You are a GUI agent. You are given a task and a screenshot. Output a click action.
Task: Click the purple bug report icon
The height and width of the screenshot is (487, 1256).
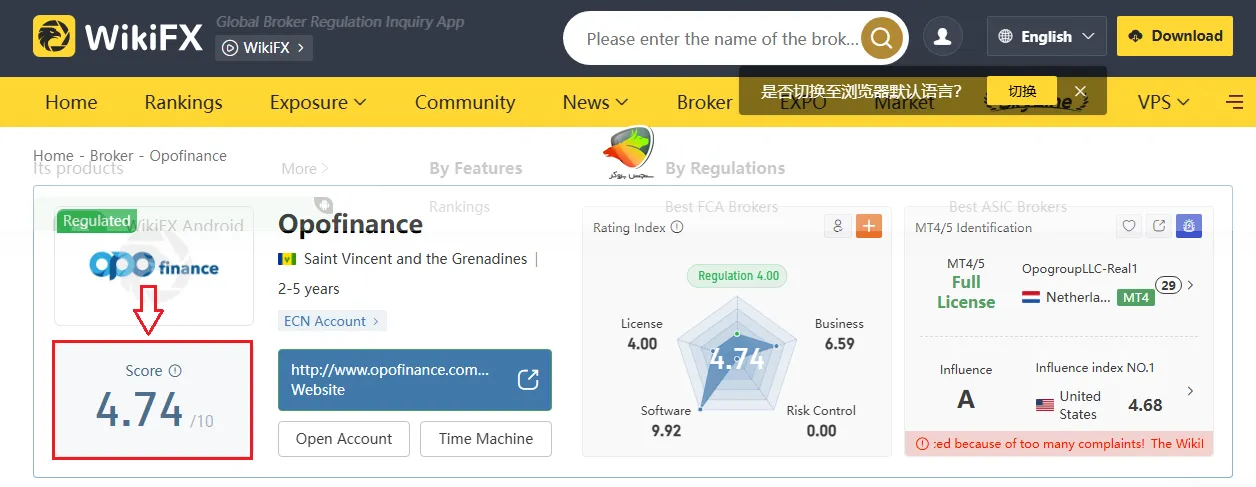pyautogui.click(x=1188, y=226)
